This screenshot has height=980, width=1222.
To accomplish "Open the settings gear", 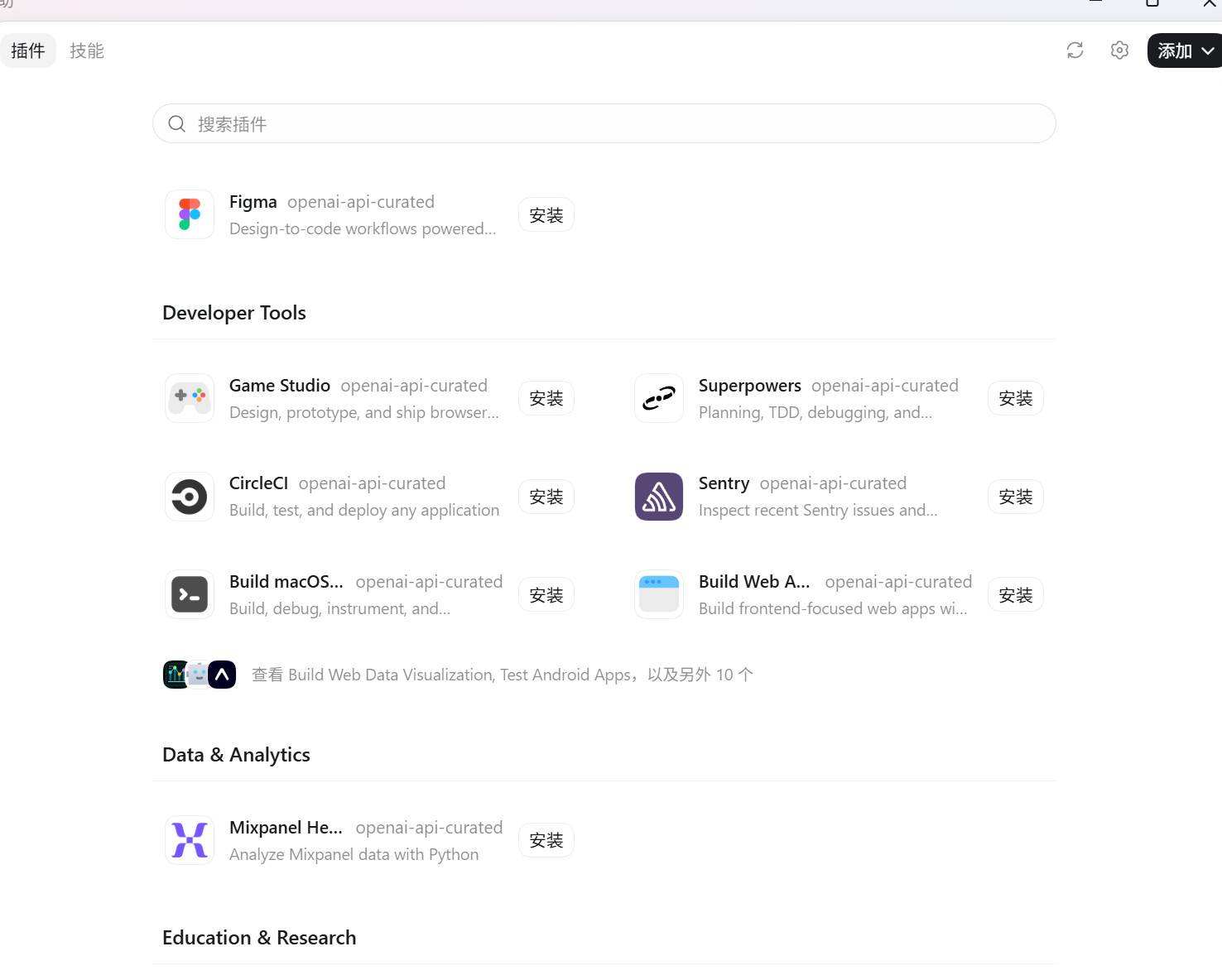I will (x=1119, y=50).
